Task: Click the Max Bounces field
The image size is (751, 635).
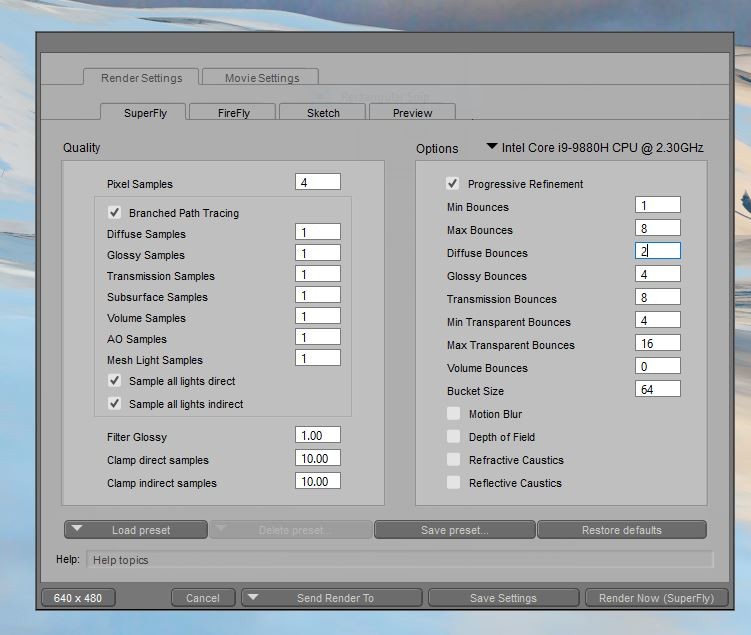Action: (x=658, y=228)
